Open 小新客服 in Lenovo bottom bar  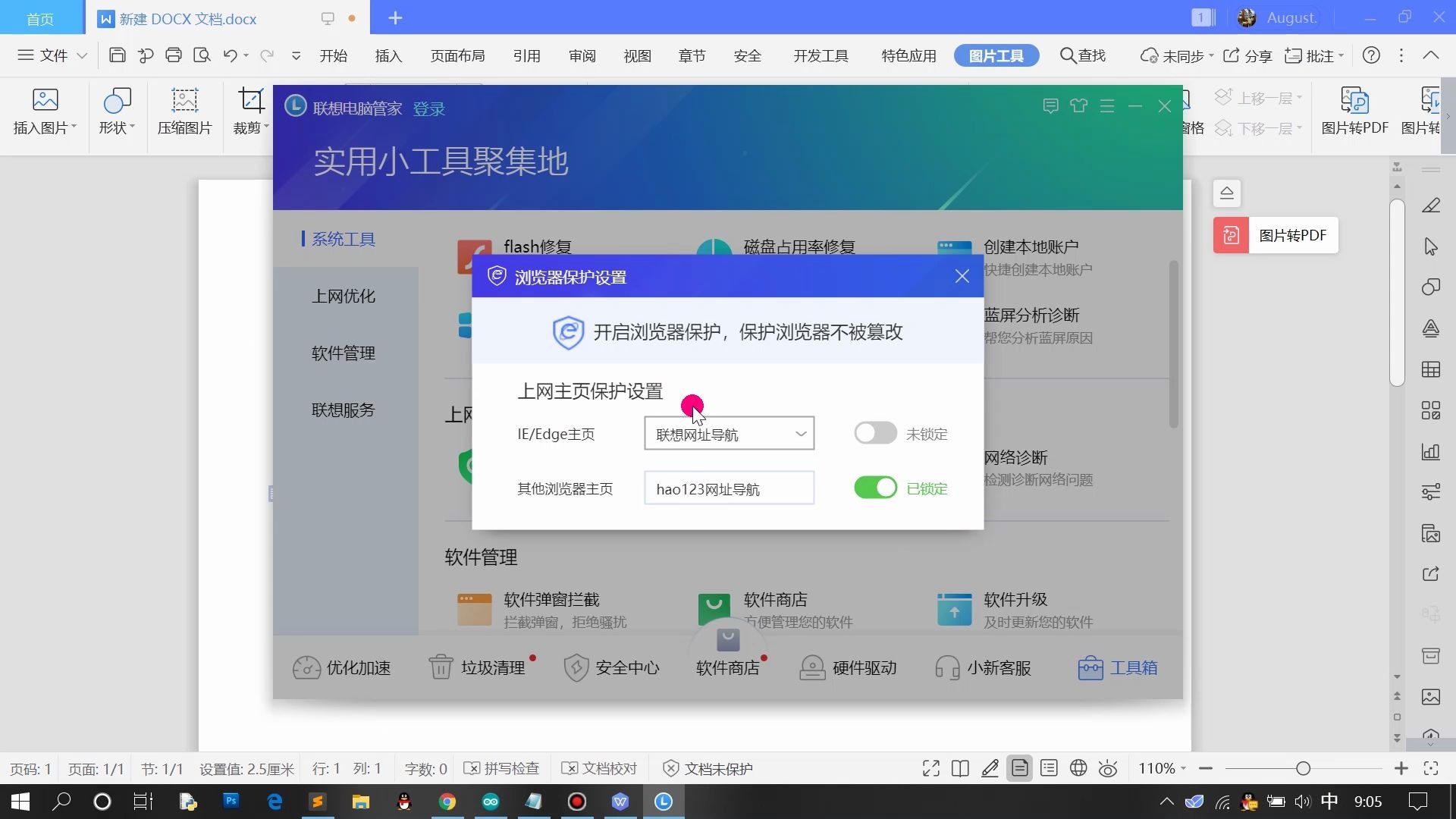tap(983, 667)
